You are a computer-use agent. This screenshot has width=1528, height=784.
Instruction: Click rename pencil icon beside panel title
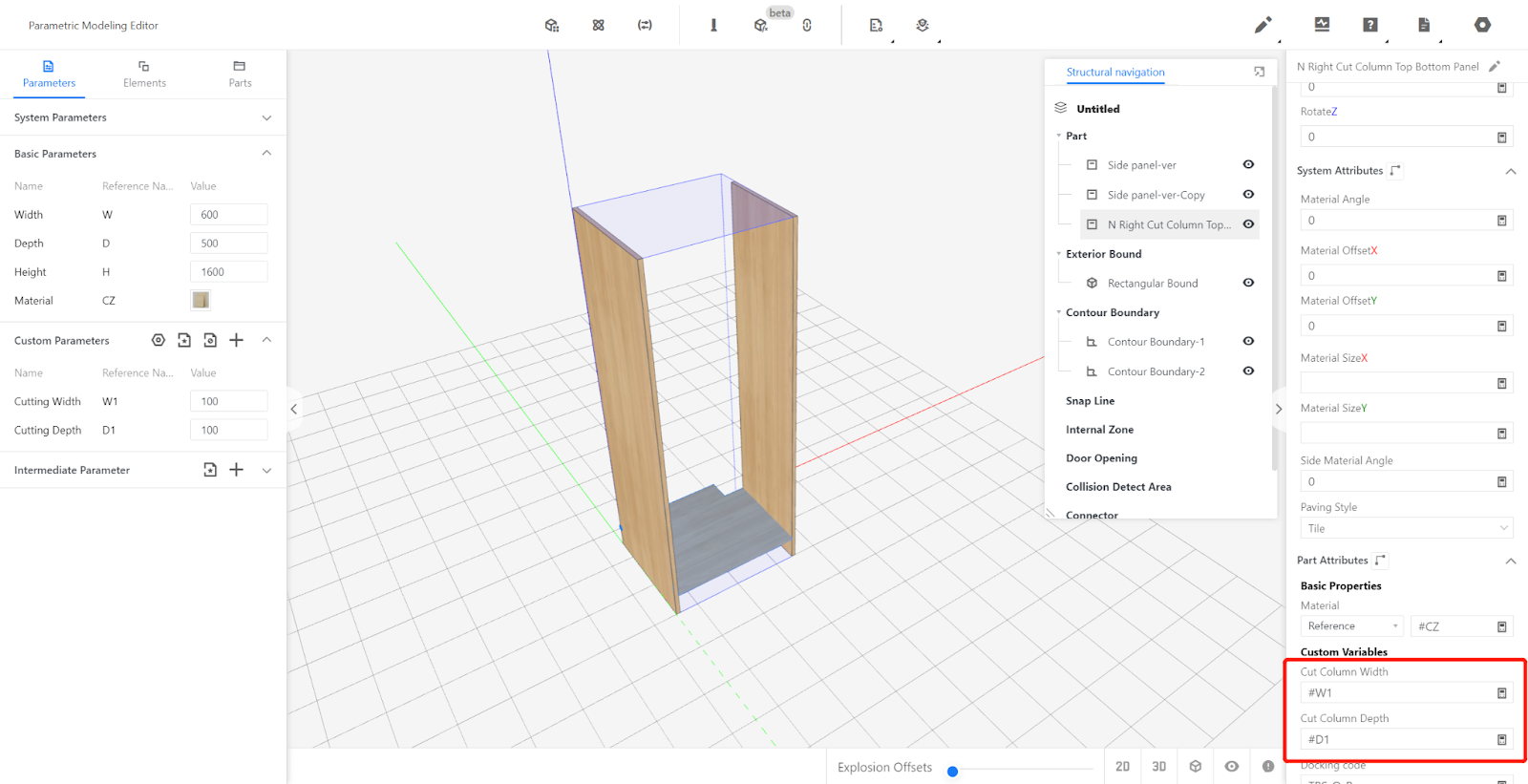click(1495, 66)
